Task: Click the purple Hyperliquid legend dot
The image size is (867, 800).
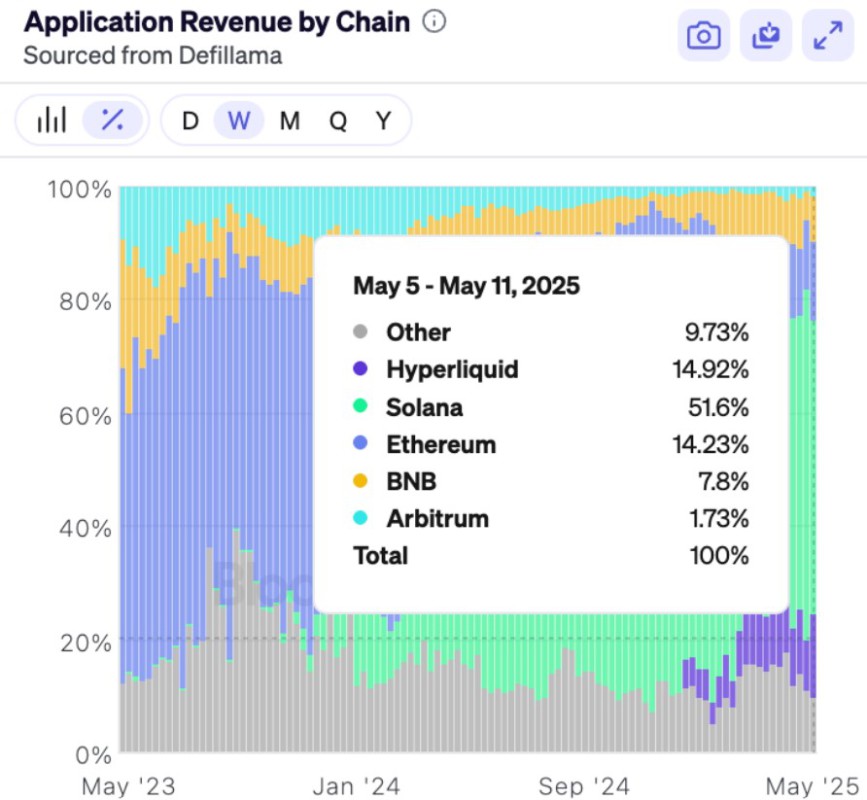Action: click(x=361, y=370)
